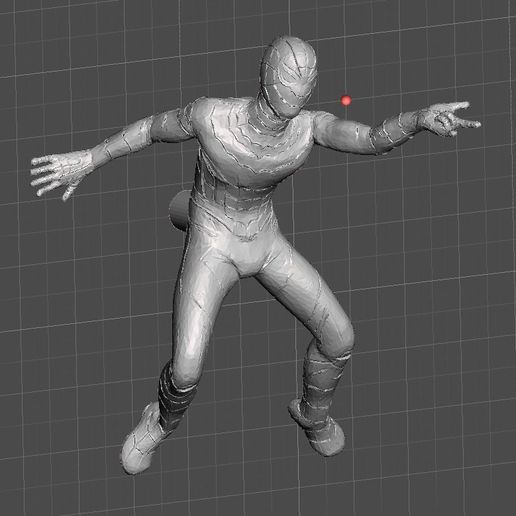Click the red sphere marker near the shoulder
Viewport: 516px width, 516px height.
click(x=346, y=100)
